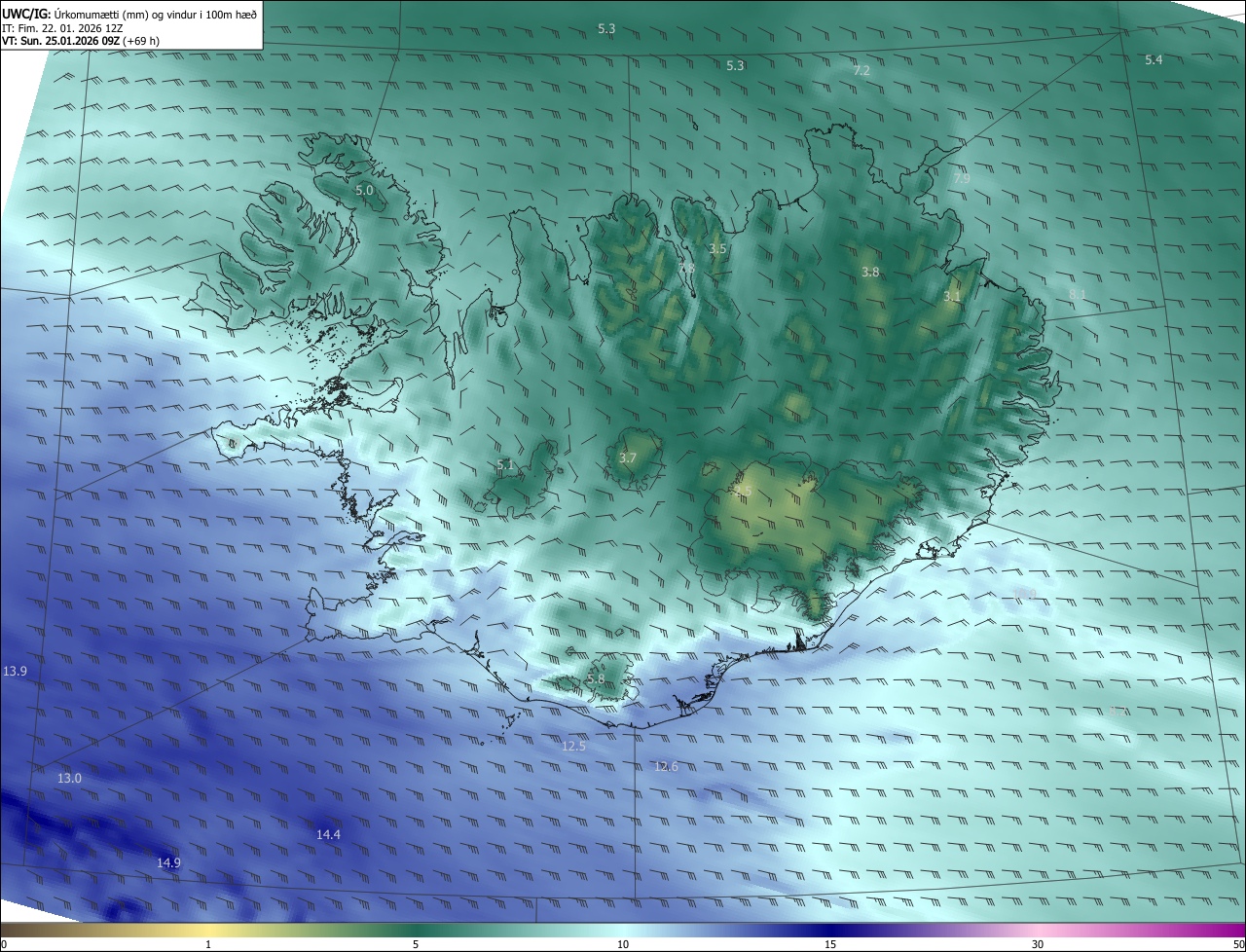1246x952 pixels.
Task: Click the 7.2 value on the map
Action: (861, 71)
